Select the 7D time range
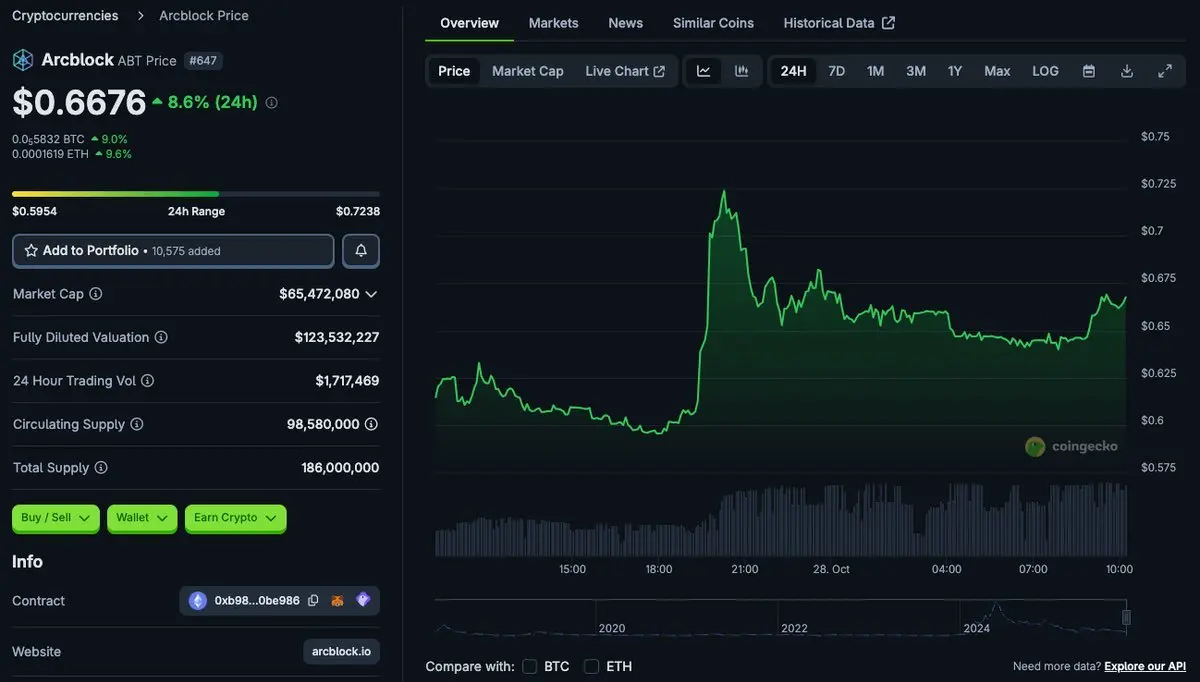 [x=837, y=71]
